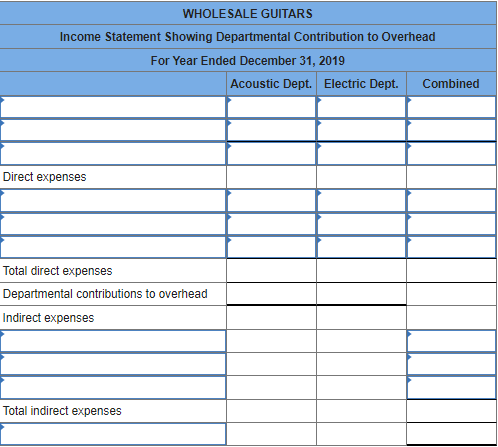Click the 'WHOLESALE GUITARS' title
This screenshot has width=498, height=447.
248,14
